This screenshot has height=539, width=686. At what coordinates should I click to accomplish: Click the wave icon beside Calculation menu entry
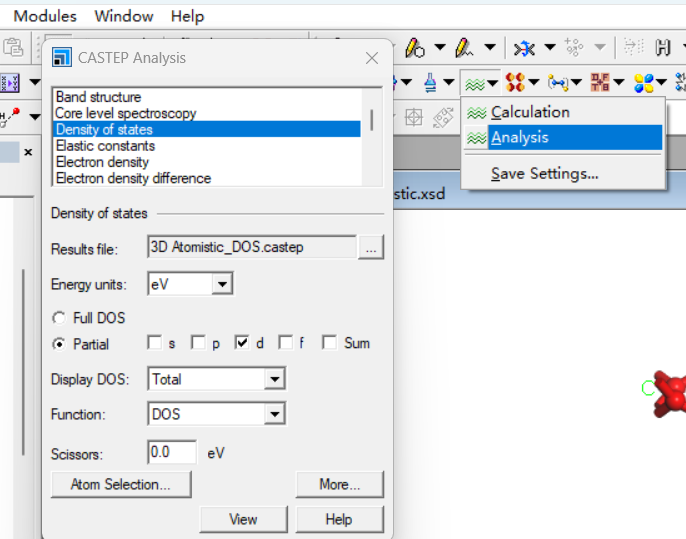pyautogui.click(x=476, y=113)
